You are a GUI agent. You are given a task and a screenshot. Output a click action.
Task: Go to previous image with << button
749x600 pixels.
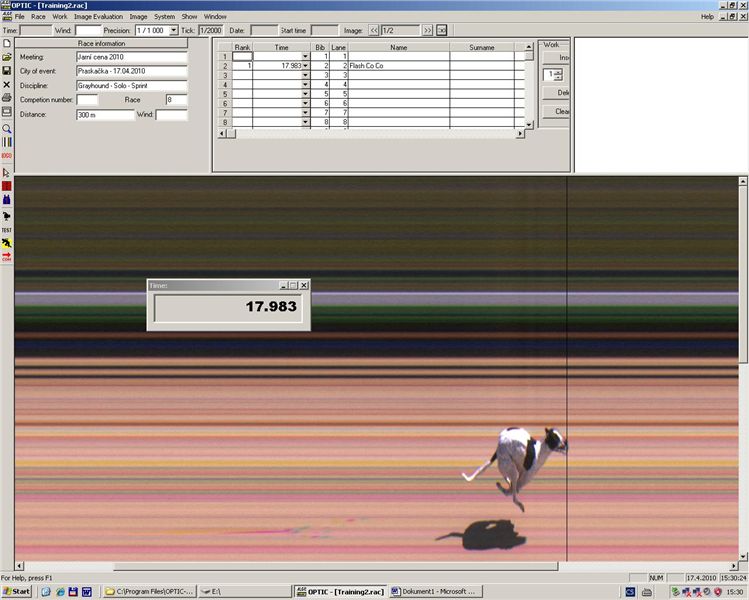click(374, 30)
